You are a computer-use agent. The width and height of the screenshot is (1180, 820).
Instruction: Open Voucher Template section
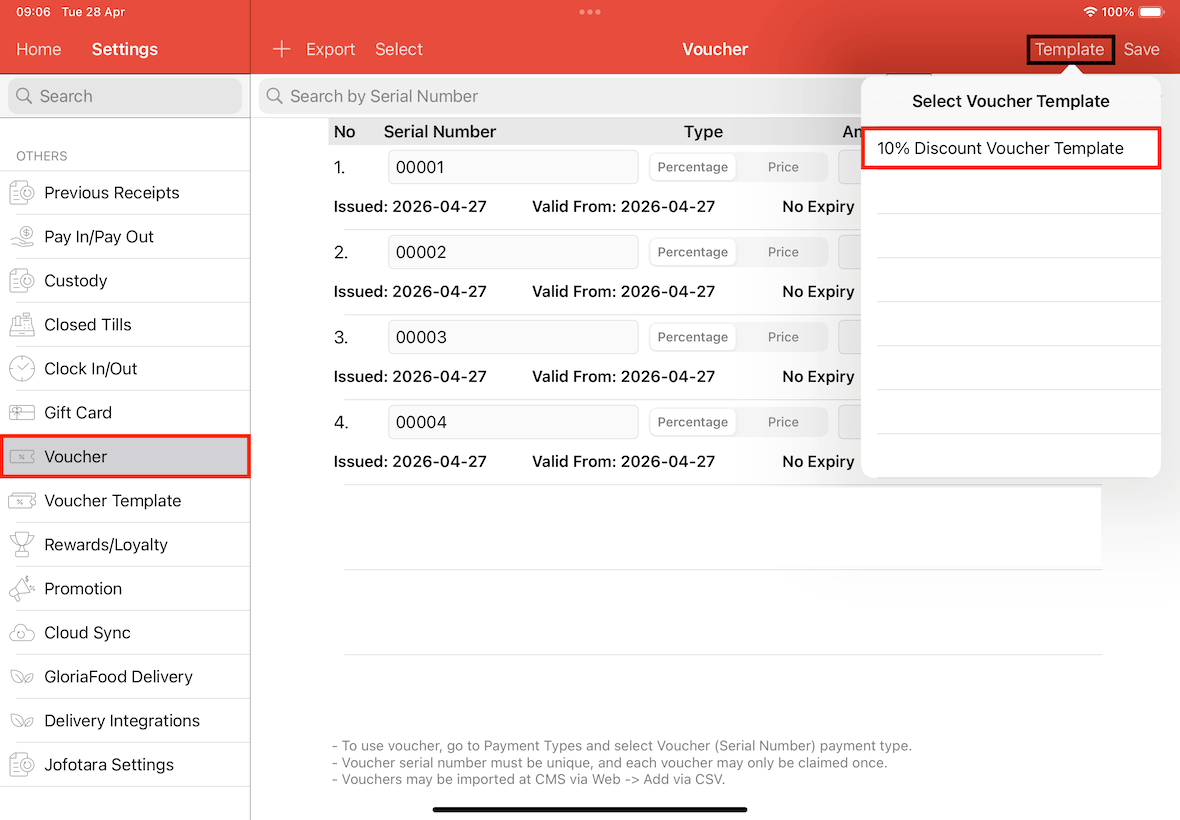pyautogui.click(x=125, y=501)
